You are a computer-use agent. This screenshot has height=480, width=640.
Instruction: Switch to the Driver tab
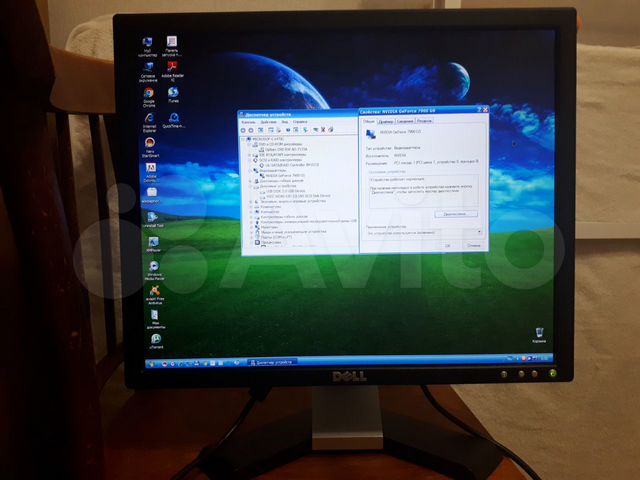point(387,121)
